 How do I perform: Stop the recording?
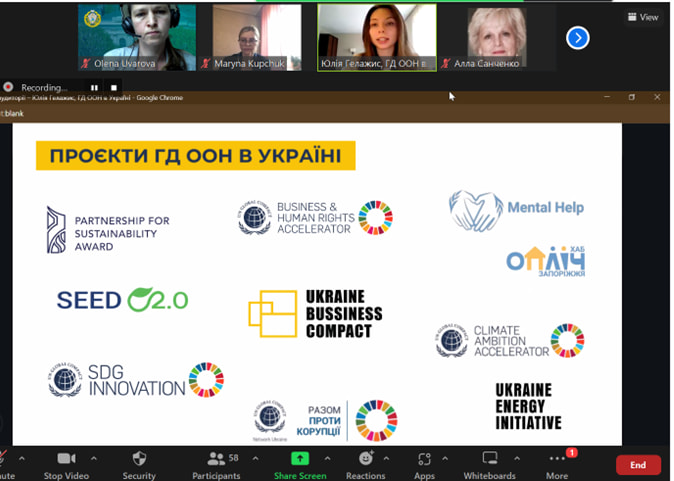113,88
